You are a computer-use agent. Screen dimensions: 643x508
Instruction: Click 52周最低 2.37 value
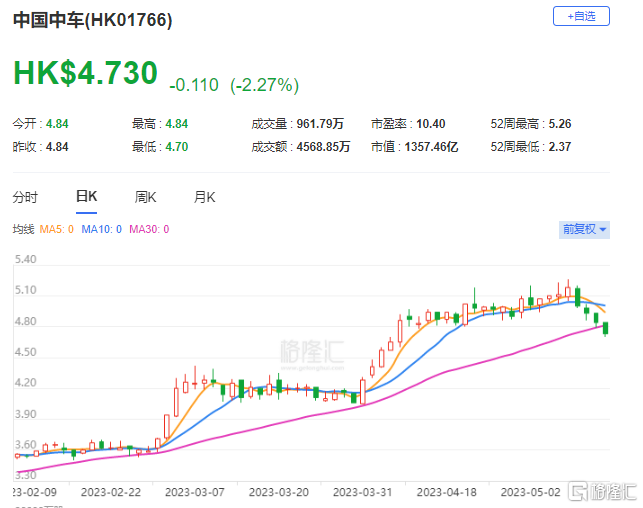(x=560, y=147)
